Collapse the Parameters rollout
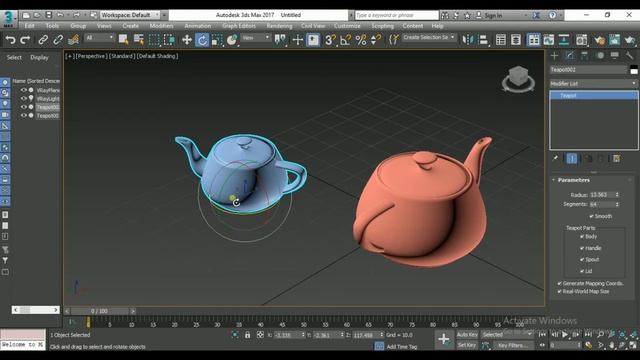 573,180
